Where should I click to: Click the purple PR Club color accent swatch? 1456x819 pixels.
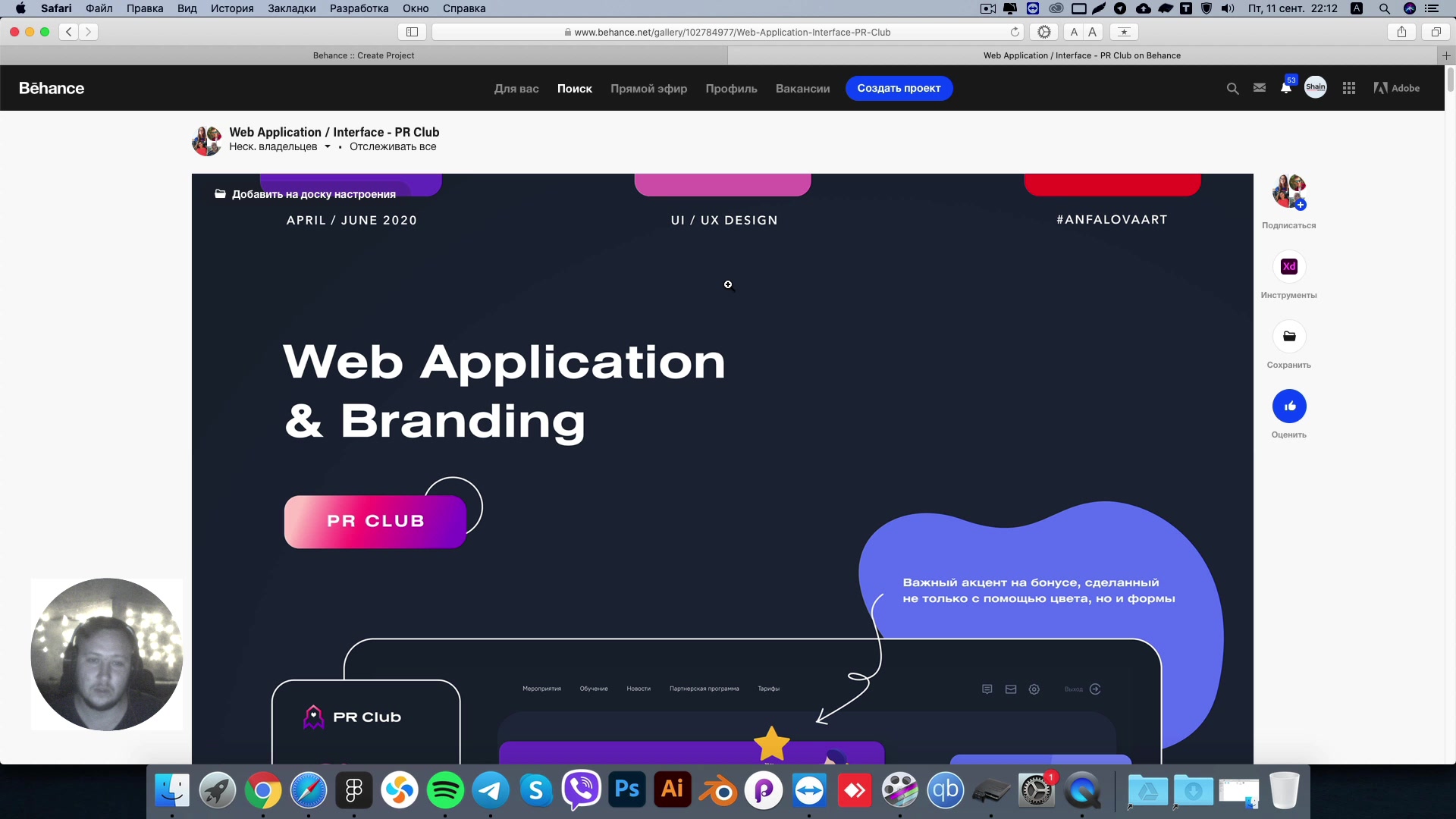coord(353,182)
